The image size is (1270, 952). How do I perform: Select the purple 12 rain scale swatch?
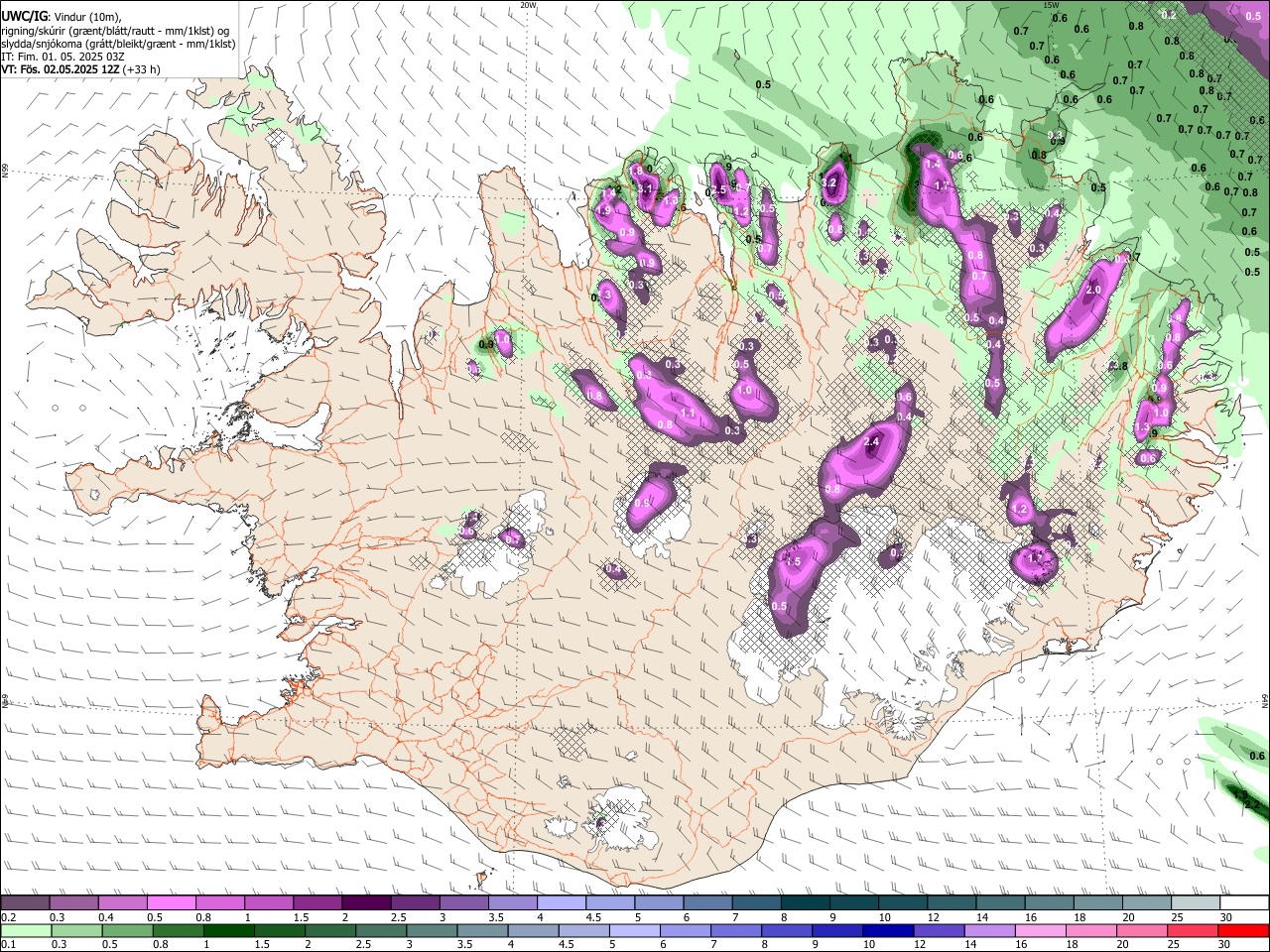[939, 930]
